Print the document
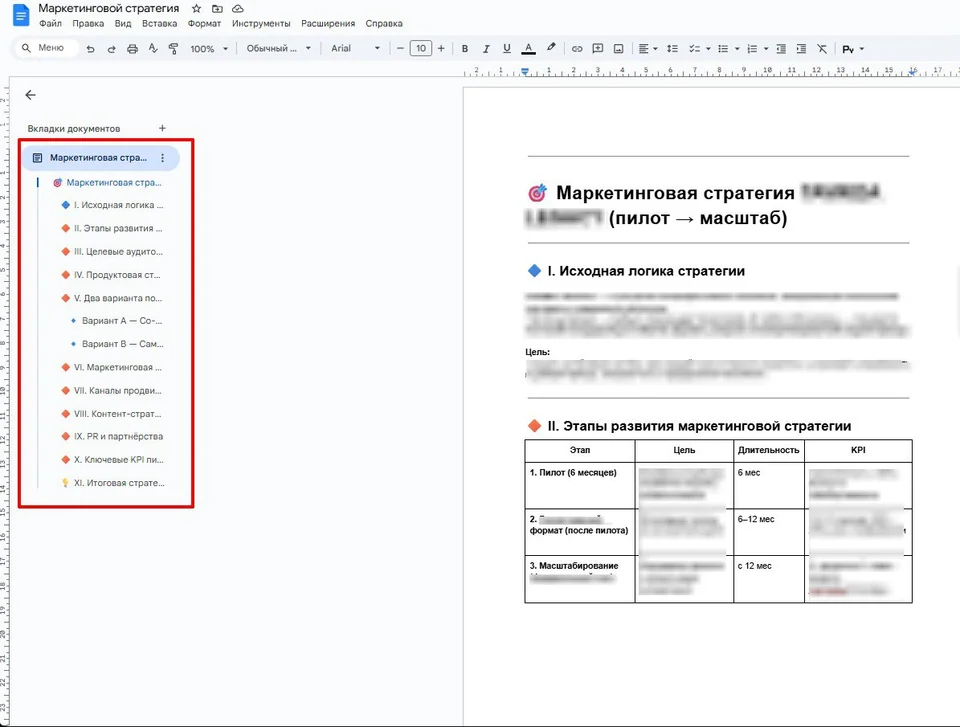This screenshot has height=727, width=960. coord(132,49)
